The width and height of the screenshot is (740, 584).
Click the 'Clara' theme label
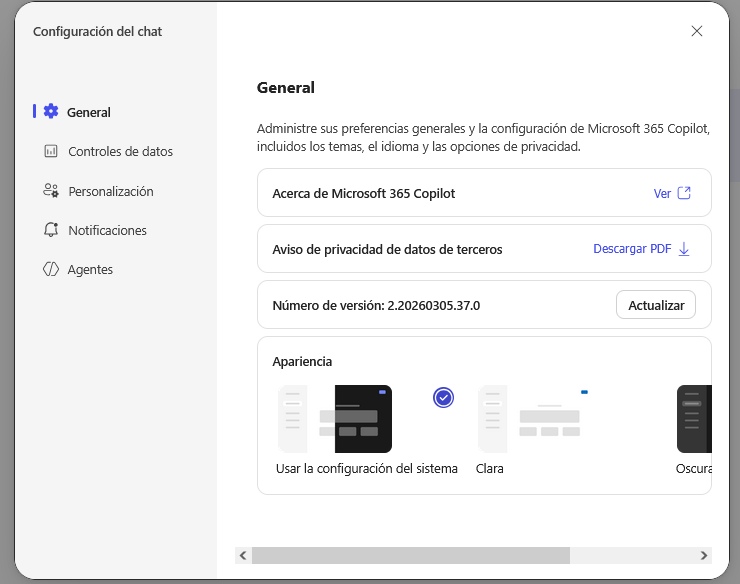point(489,469)
